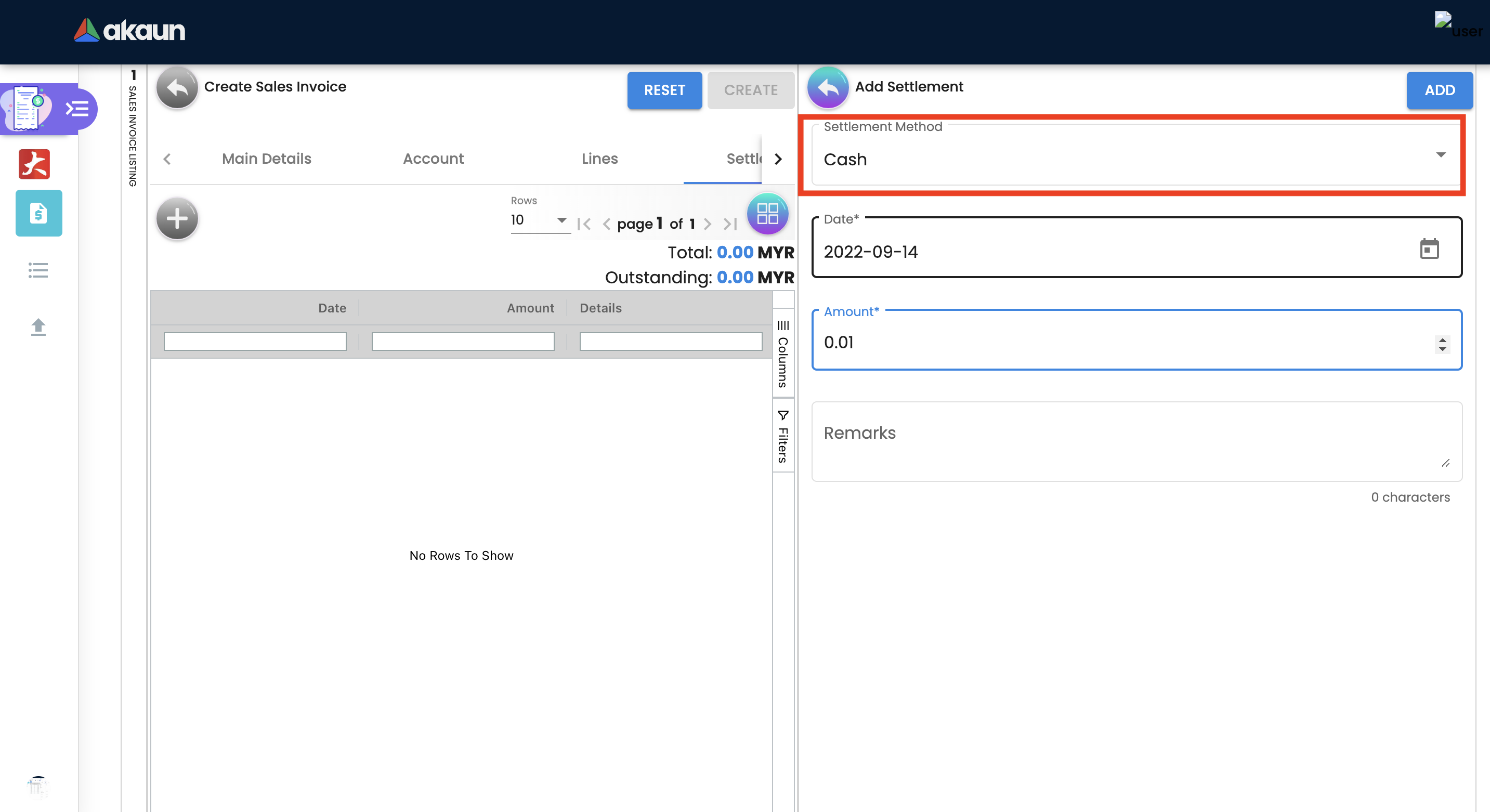Click the upload arrow sidebar icon
Screen dimensions: 1490x812
tap(38, 328)
